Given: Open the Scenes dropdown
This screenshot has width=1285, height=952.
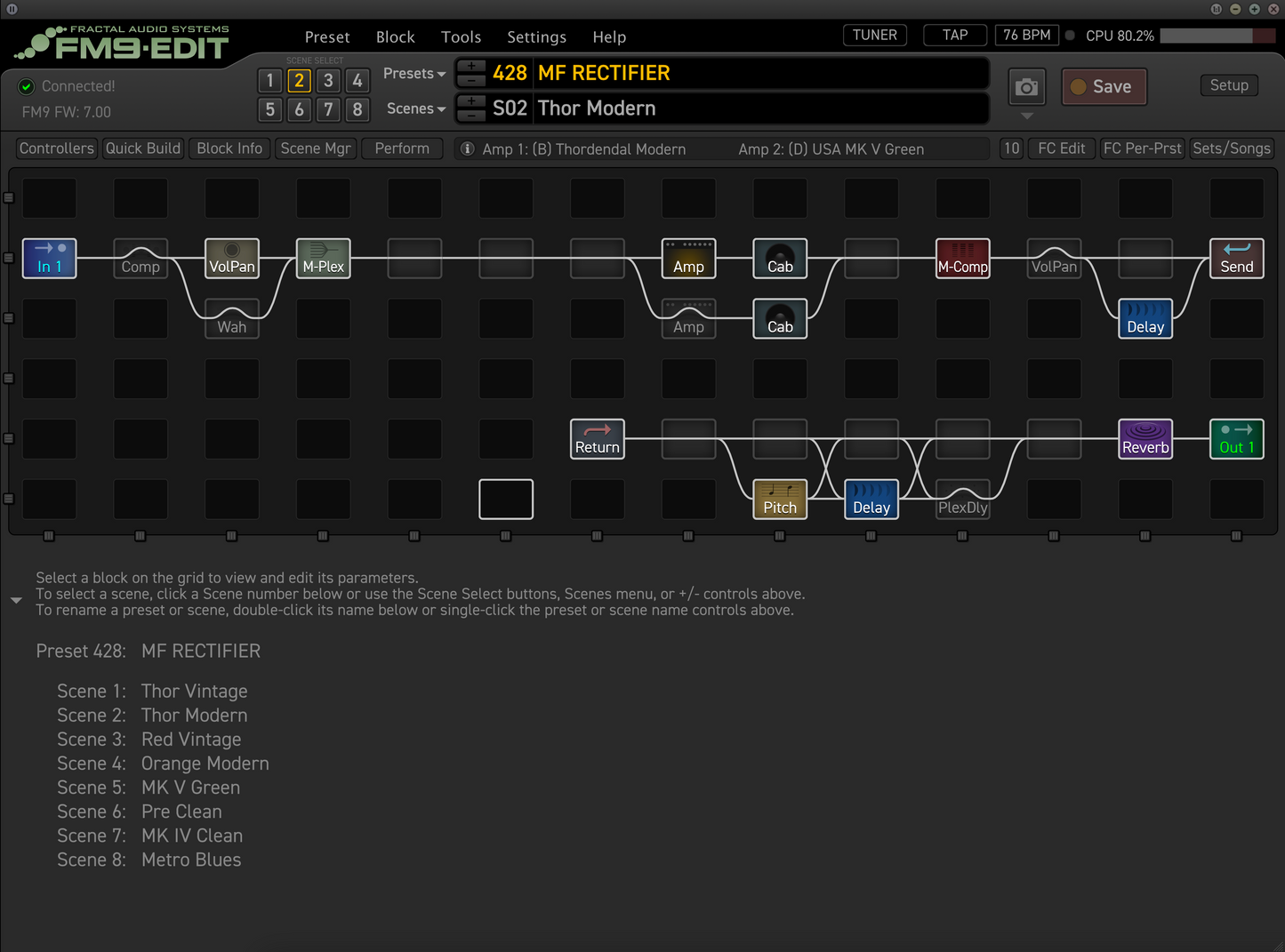Looking at the screenshot, I should tap(416, 108).
